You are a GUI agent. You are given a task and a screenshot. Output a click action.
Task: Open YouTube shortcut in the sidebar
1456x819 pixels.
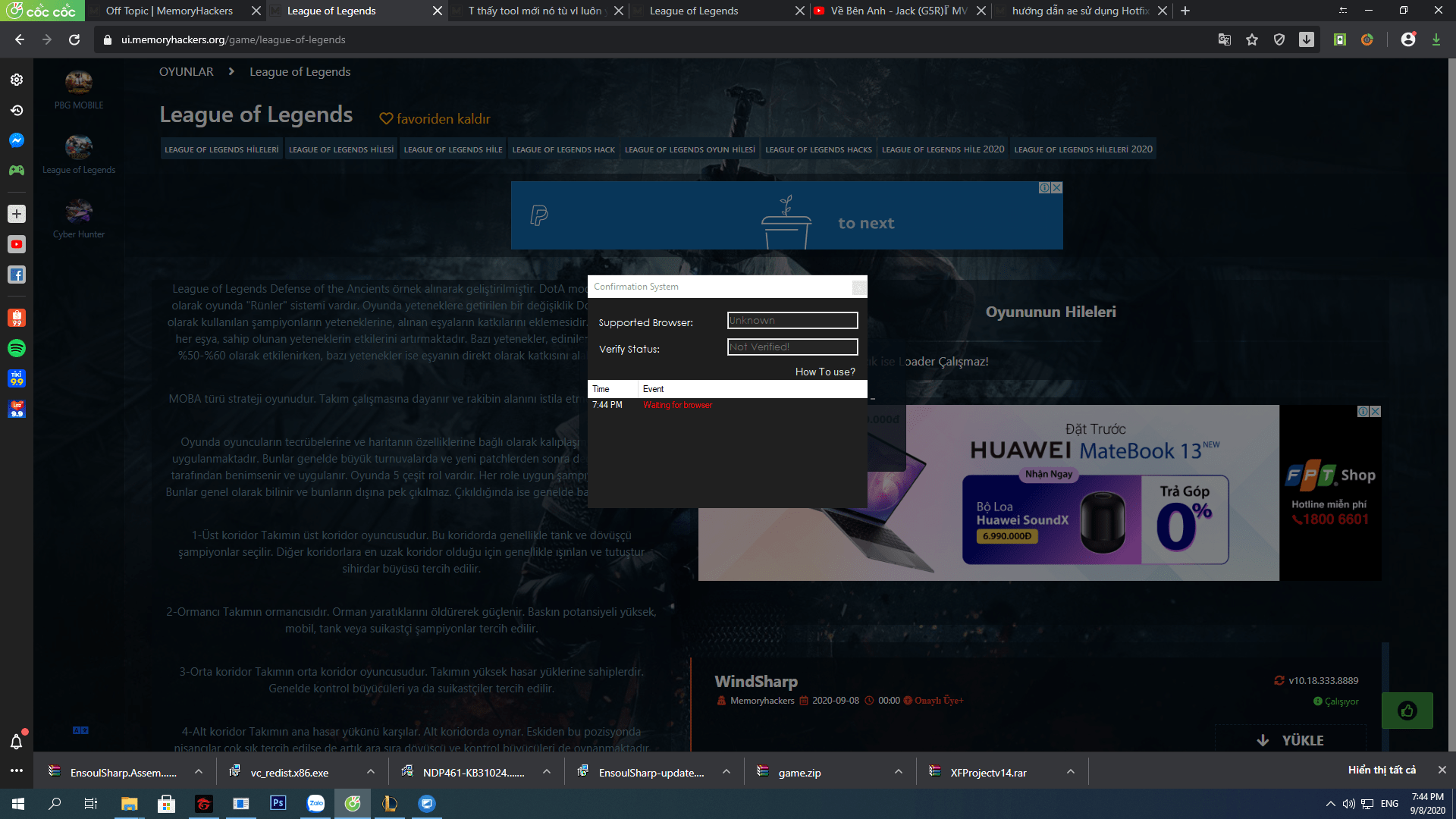click(17, 244)
